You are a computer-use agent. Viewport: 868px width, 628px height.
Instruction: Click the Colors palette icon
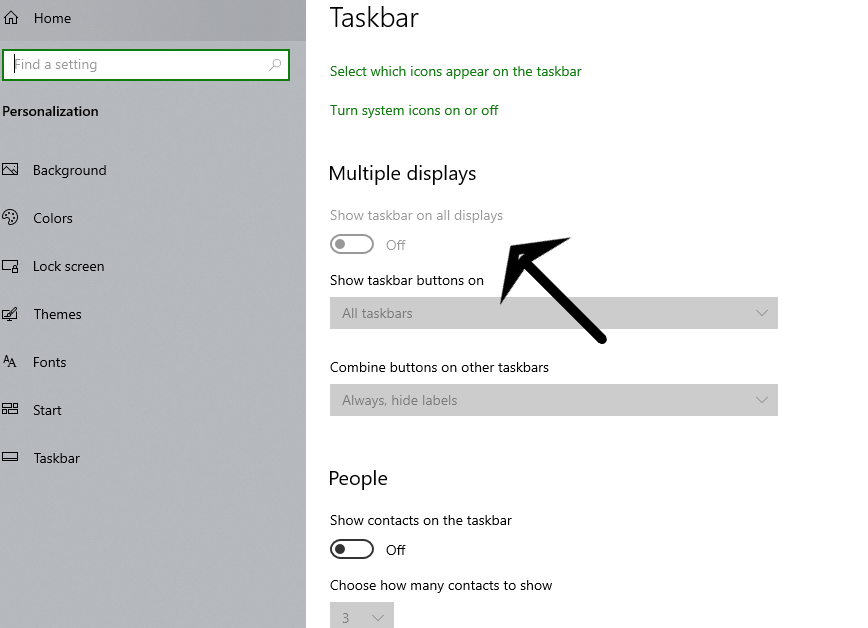(10, 217)
